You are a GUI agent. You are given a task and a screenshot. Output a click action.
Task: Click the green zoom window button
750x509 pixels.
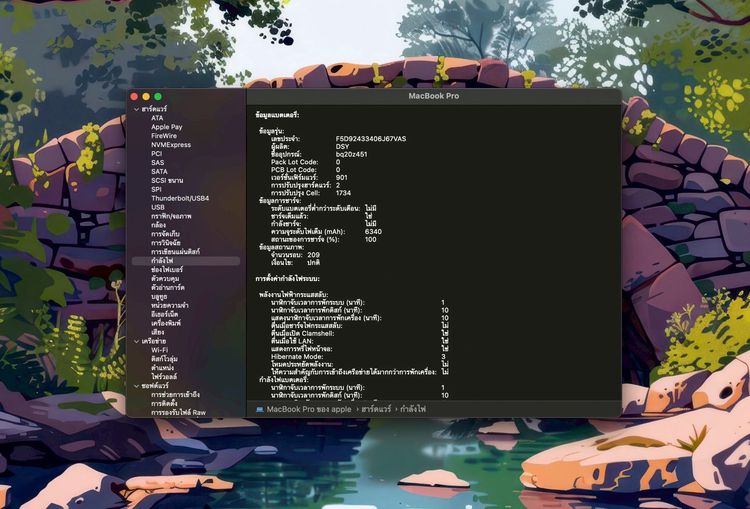tap(158, 96)
